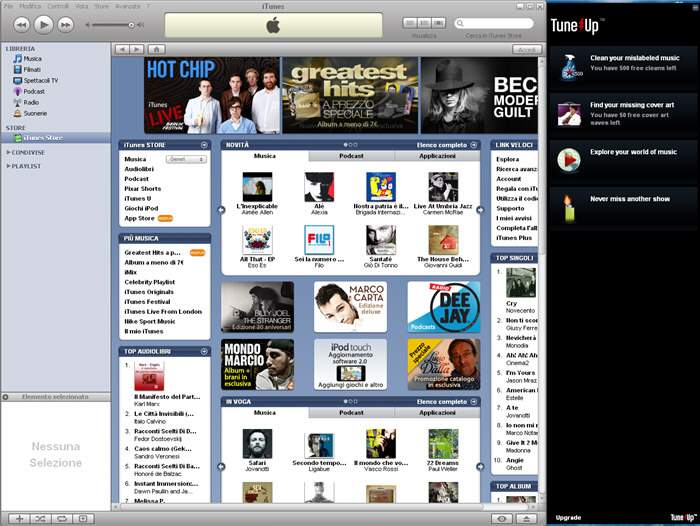Click the iTunes Store search field

[x=494, y=23]
